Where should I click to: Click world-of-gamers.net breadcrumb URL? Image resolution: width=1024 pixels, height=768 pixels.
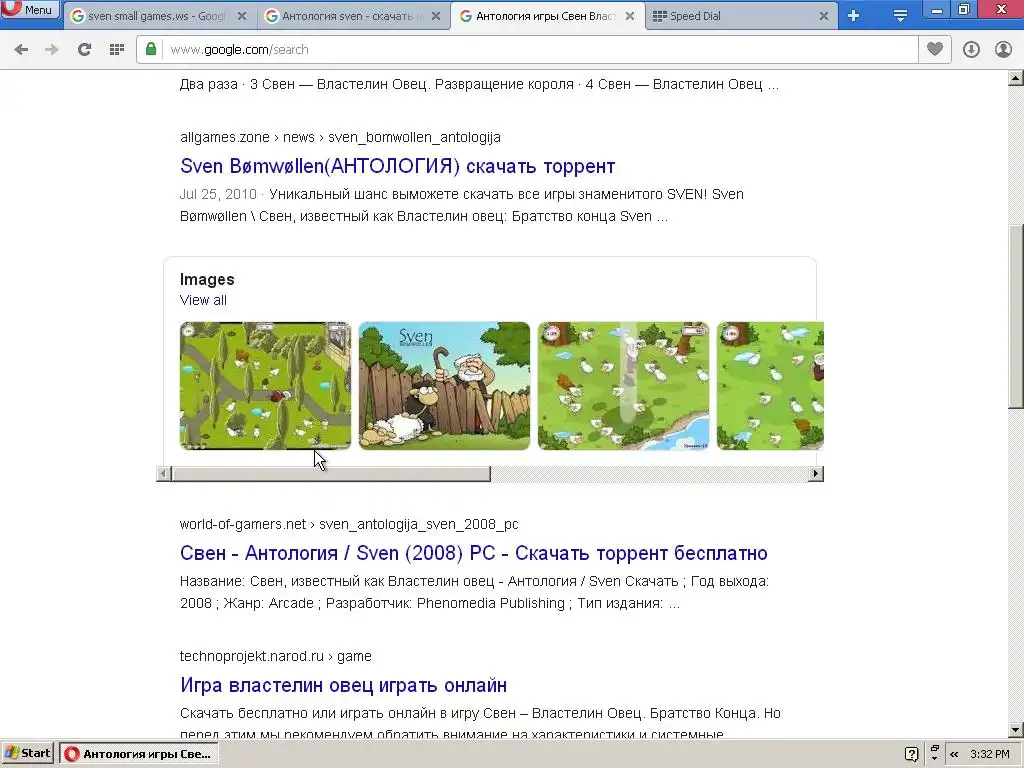[349, 524]
